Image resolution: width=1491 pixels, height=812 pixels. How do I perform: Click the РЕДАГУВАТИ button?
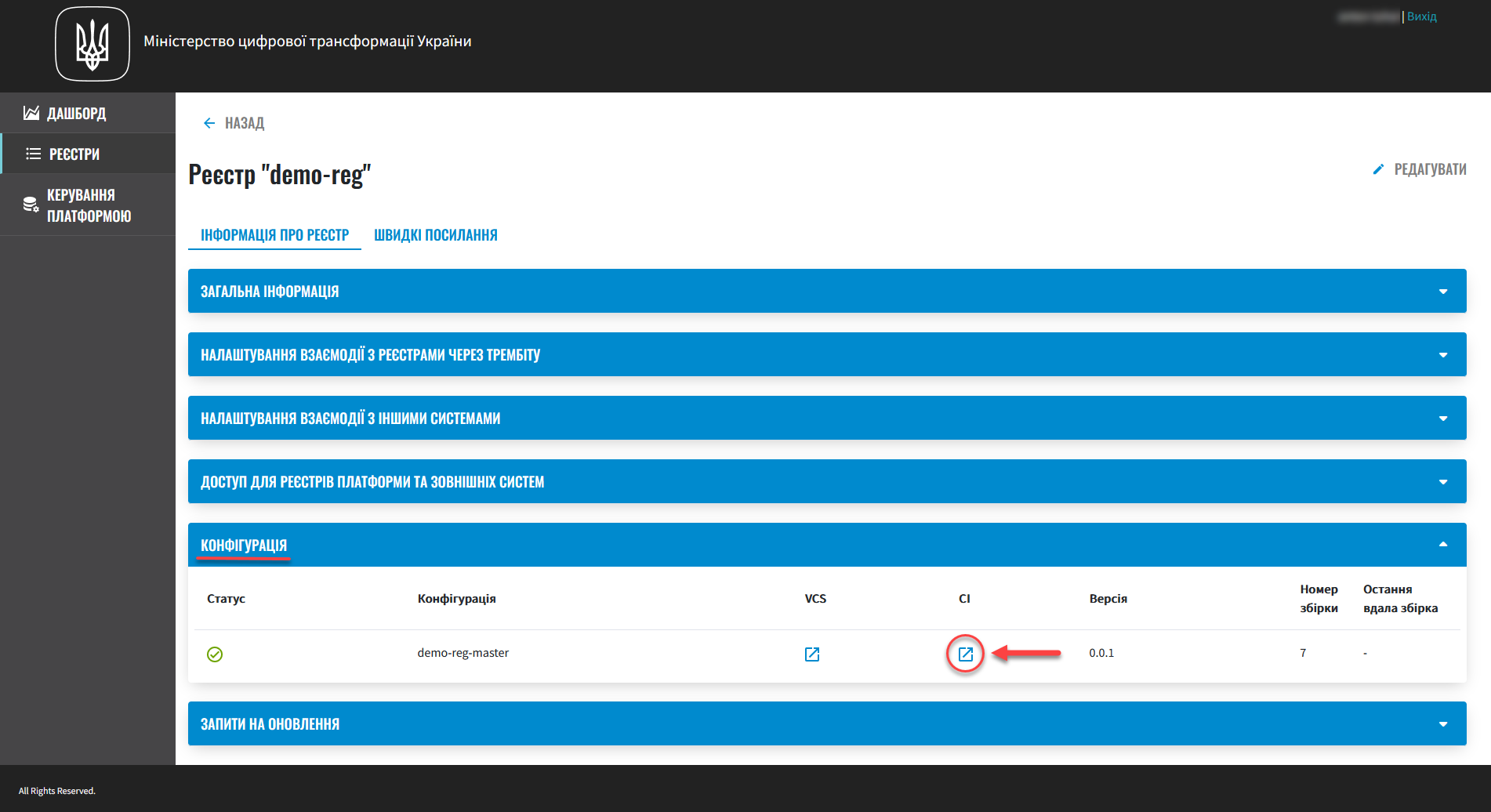coord(1419,169)
